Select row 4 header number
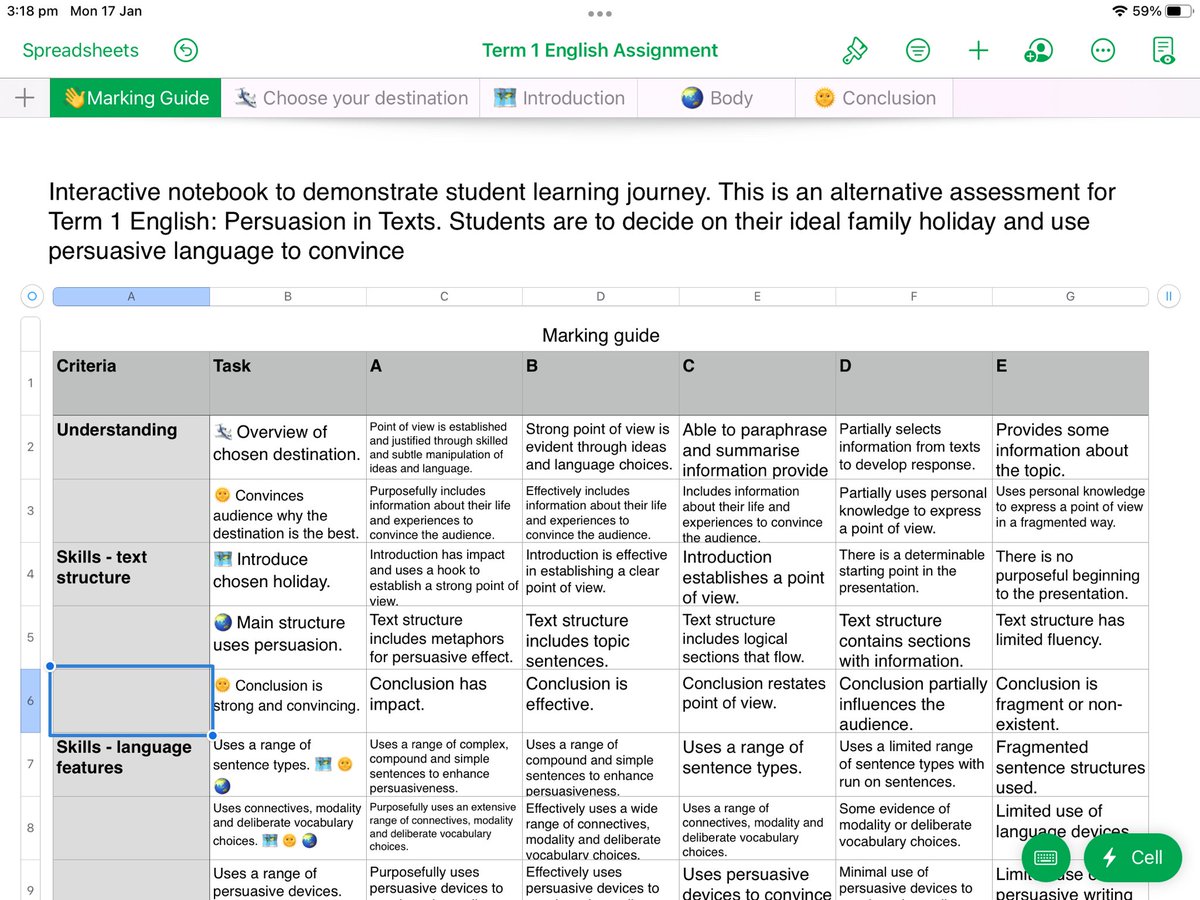This screenshot has height=900, width=1200. pos(30,575)
